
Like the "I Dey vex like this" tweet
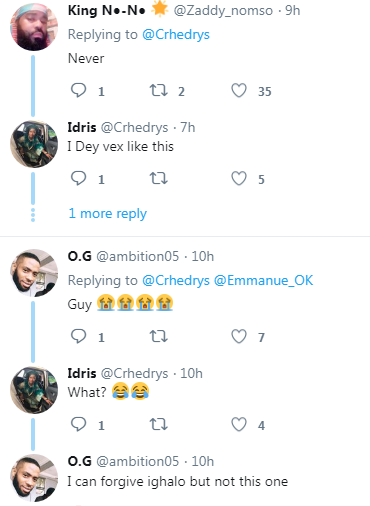click(239, 178)
